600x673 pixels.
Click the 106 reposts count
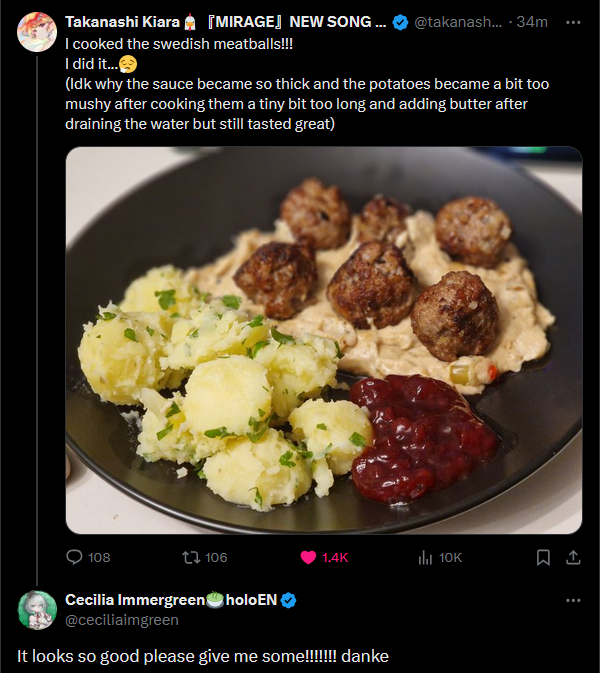(x=215, y=557)
